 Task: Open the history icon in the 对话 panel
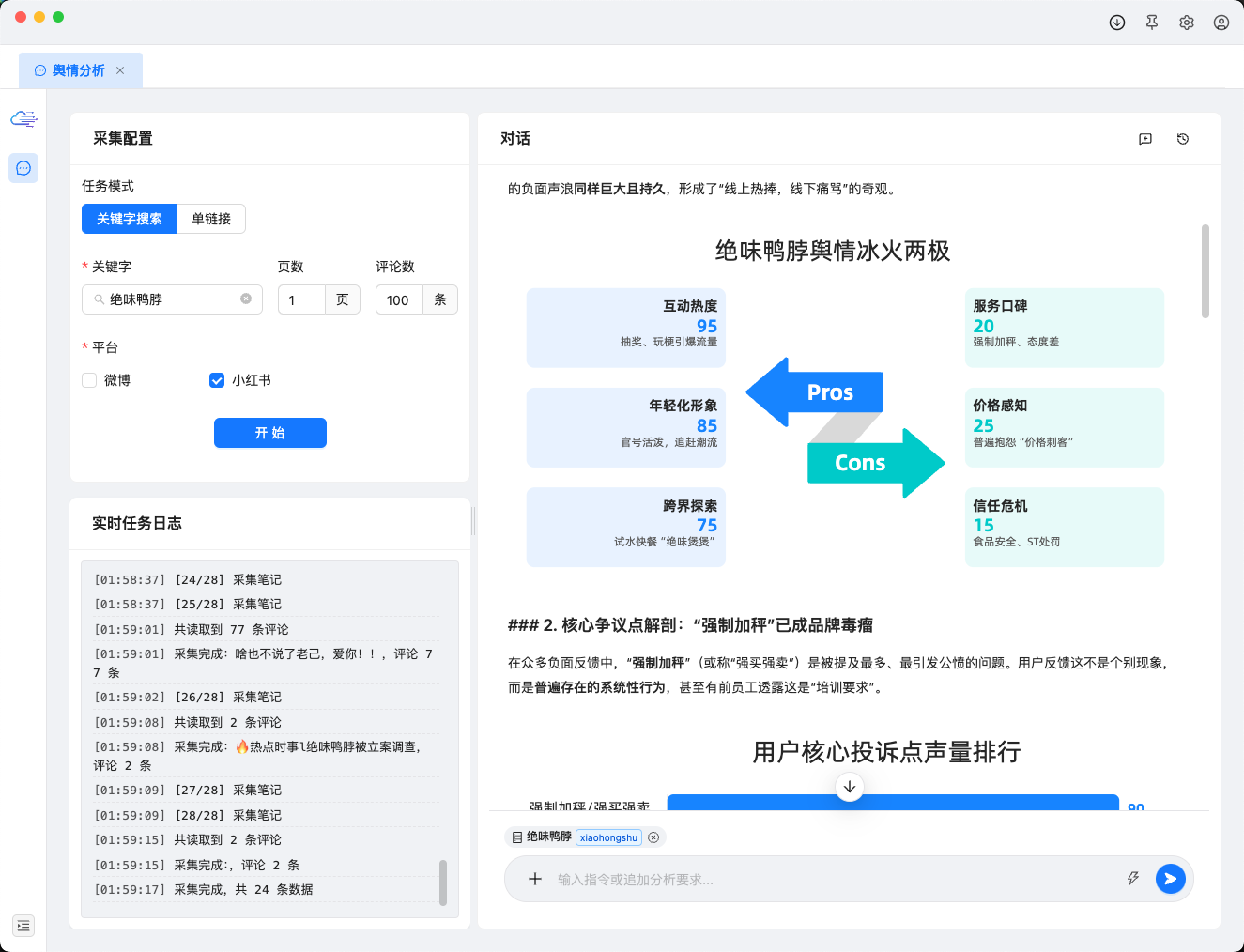click(x=1182, y=138)
